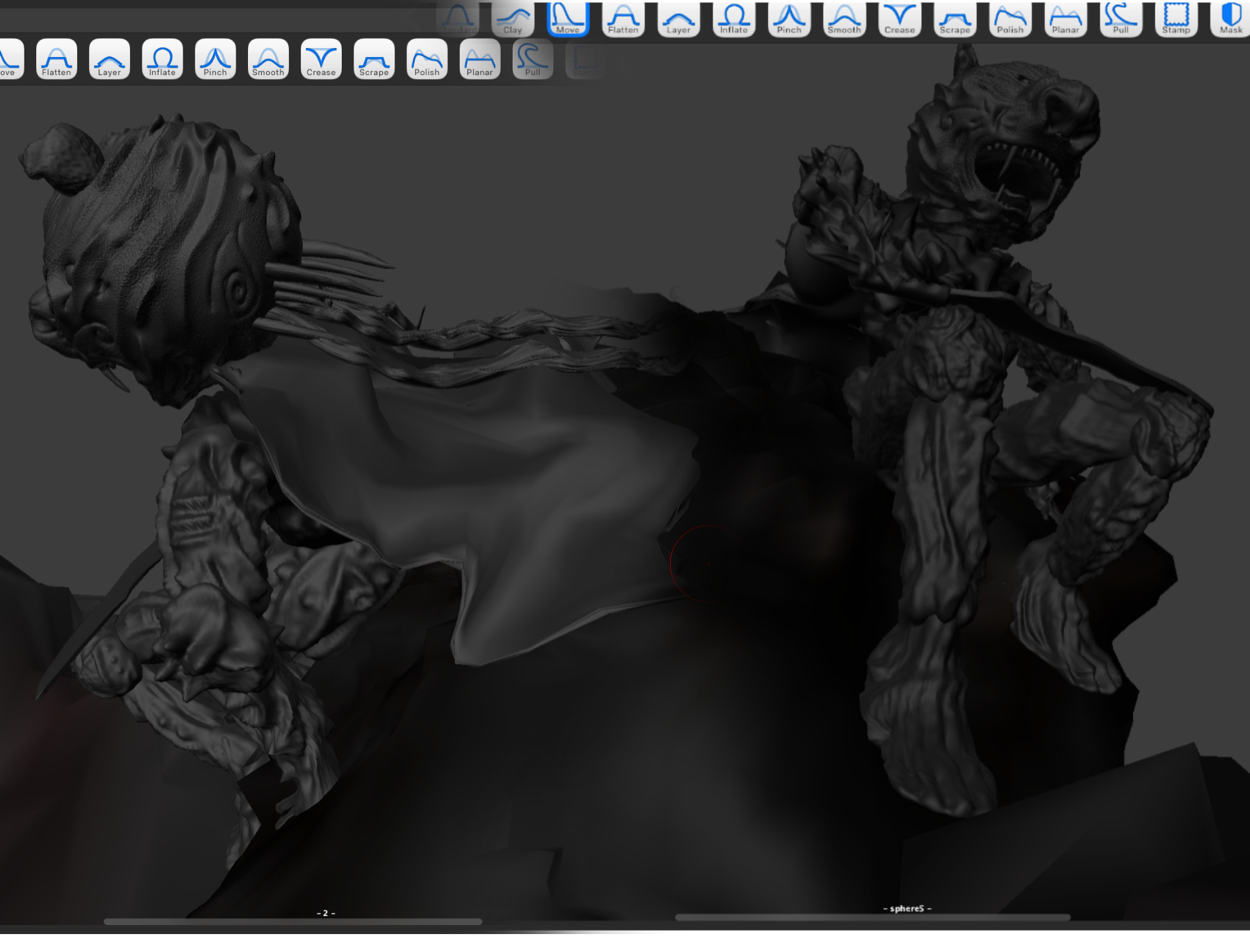1250x937 pixels.
Task: Click the scrollbar under the "2" label
Action: coord(292,922)
